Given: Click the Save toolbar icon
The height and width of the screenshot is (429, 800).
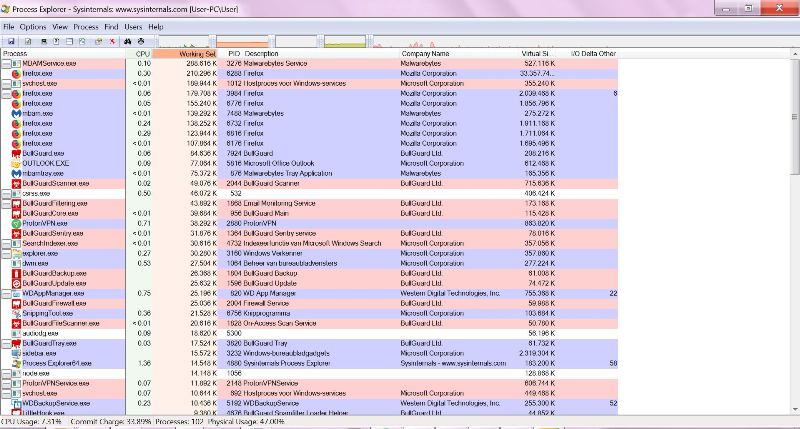Looking at the screenshot, I should [x=11, y=42].
